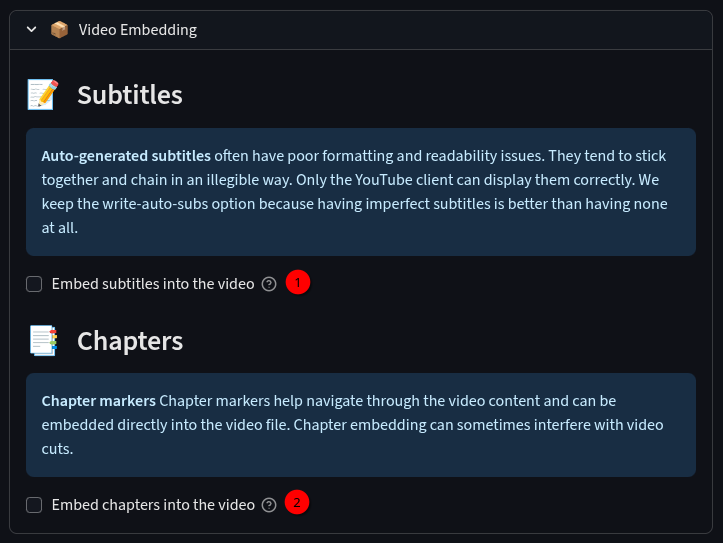Screen dimensions: 723x543
Task: Open help tooltip for Embed chapters option
Action: click(x=269, y=505)
